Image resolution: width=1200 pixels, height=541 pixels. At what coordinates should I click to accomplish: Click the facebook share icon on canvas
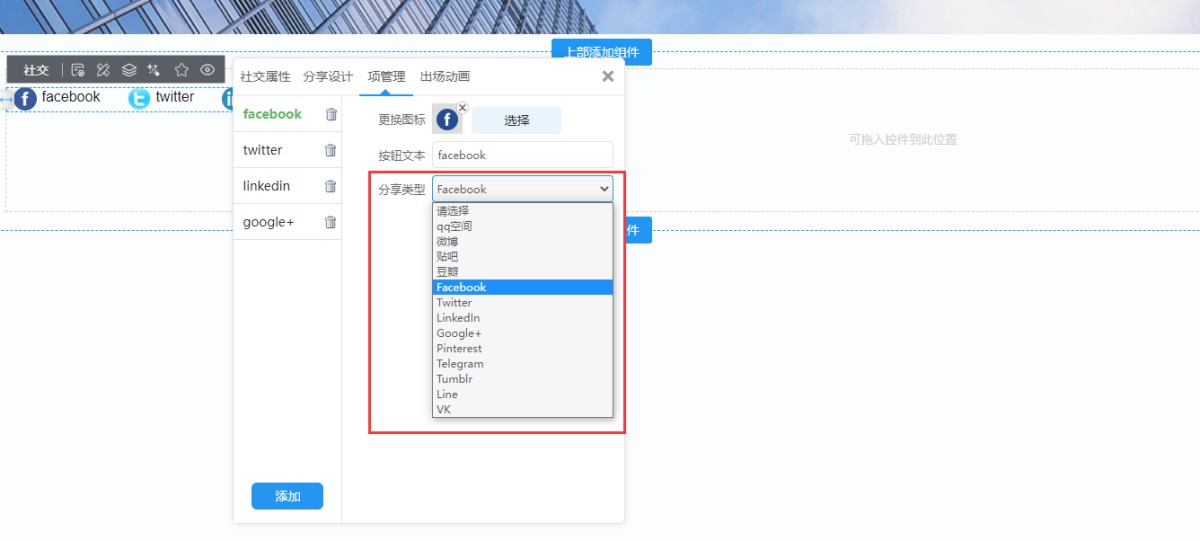(26, 98)
